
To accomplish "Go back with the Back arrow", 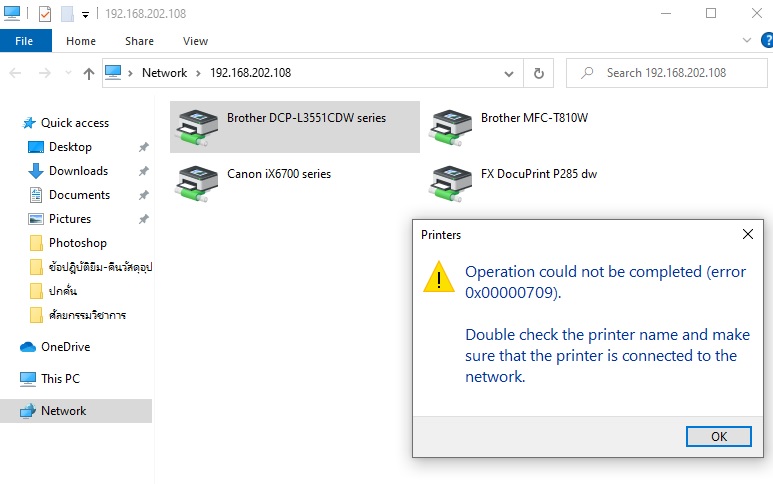I will (x=15, y=73).
